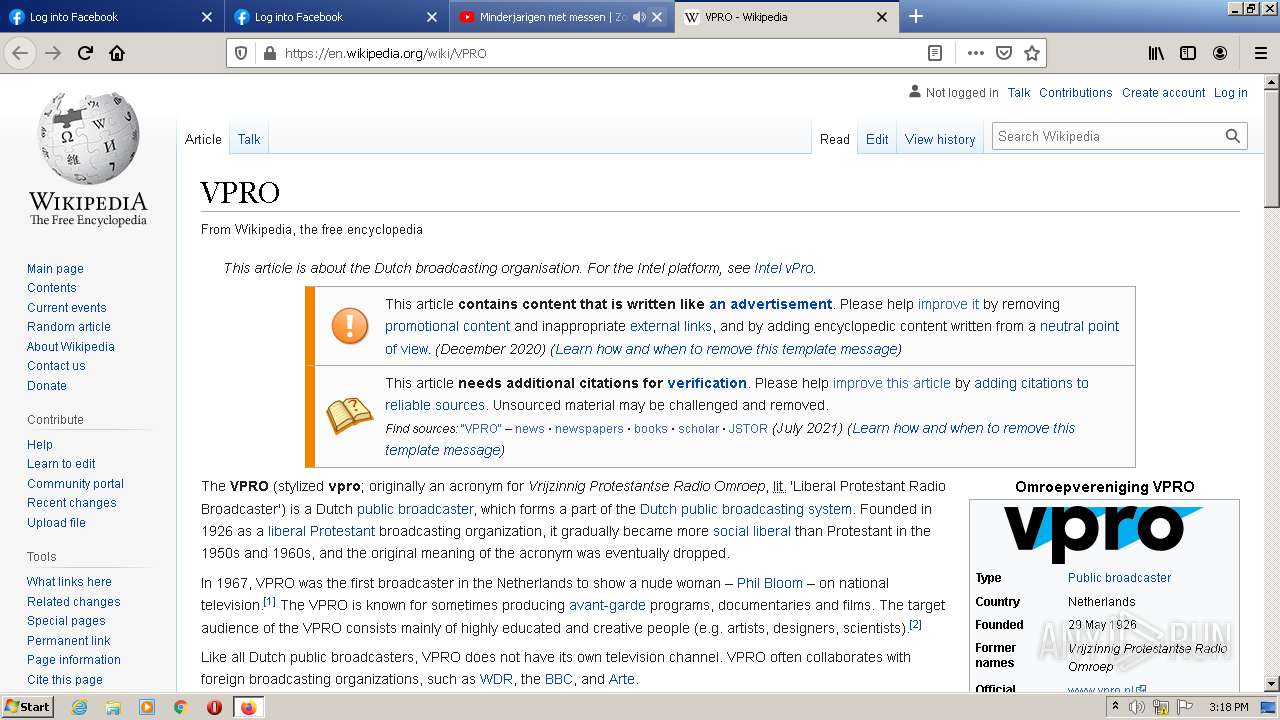Open the Windows Start button

28,706
